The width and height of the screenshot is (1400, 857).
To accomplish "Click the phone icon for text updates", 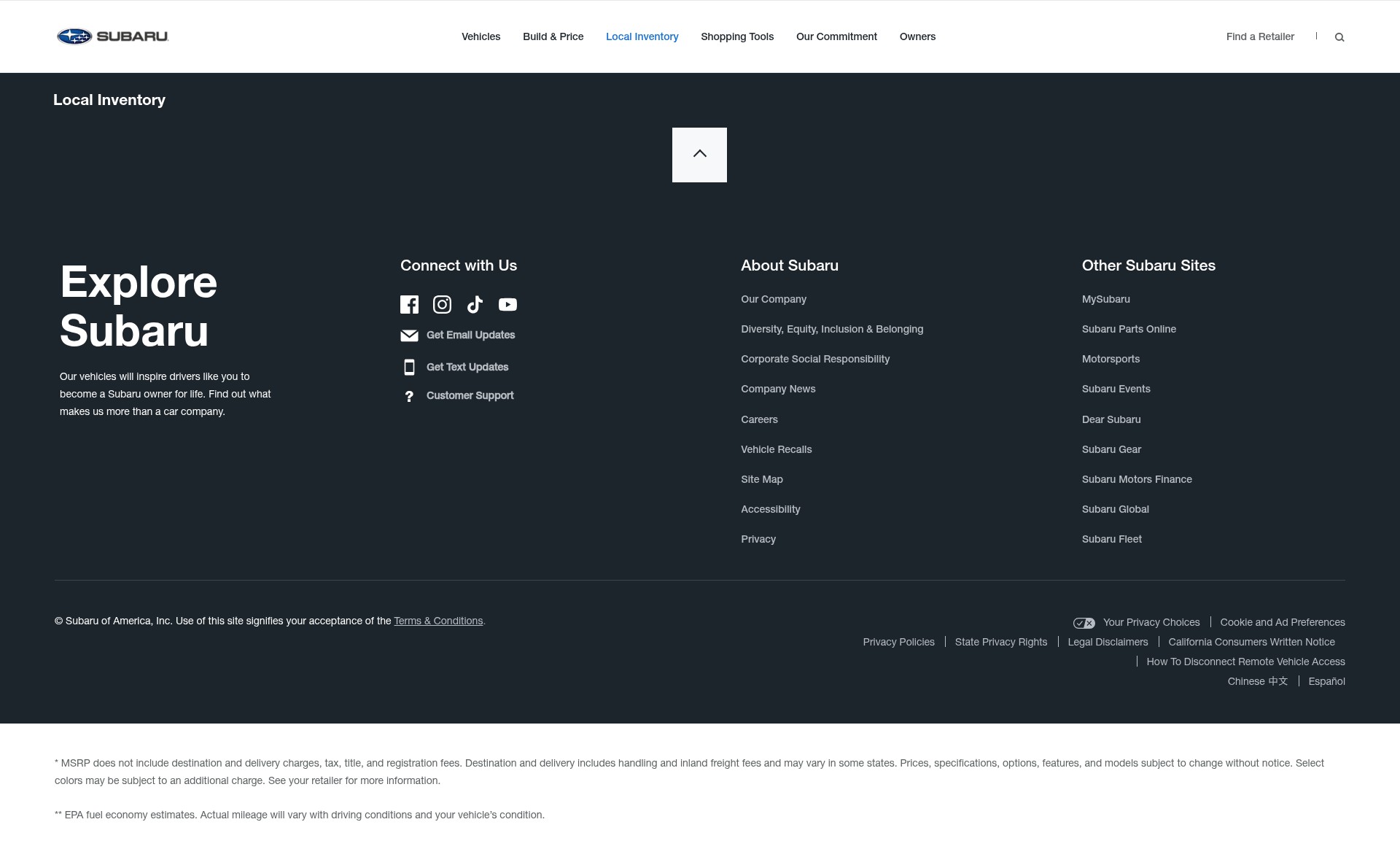I will pyautogui.click(x=409, y=367).
